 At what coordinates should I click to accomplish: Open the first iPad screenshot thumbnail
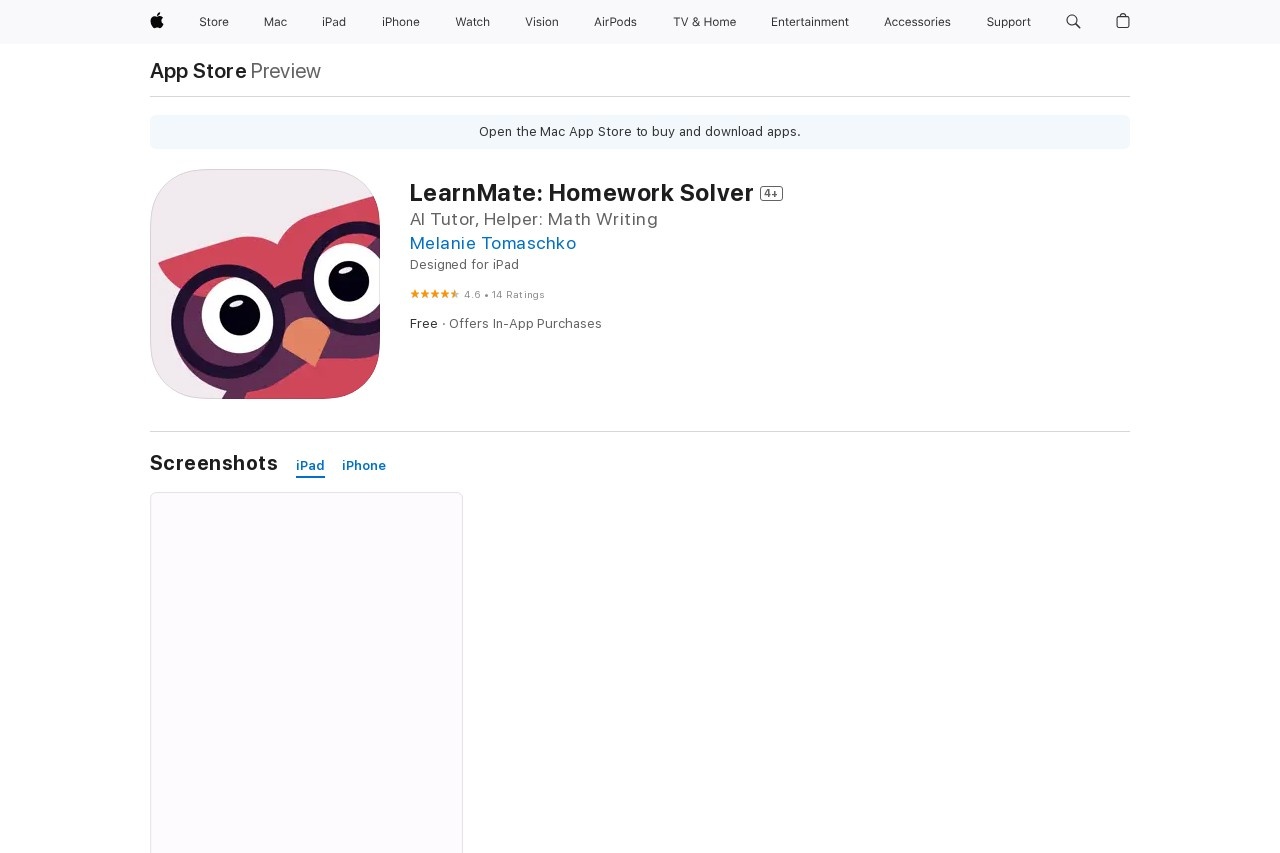(x=306, y=672)
